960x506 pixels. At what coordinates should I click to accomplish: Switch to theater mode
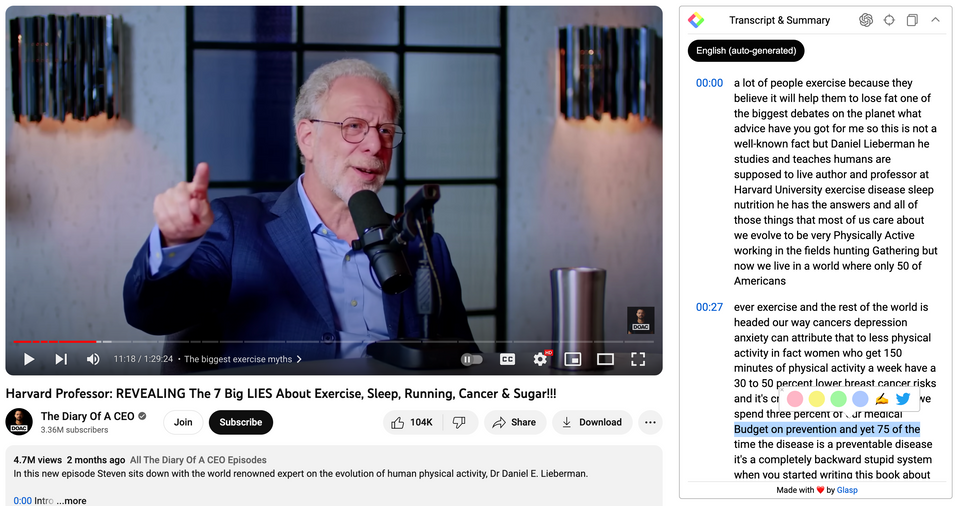tap(606, 360)
